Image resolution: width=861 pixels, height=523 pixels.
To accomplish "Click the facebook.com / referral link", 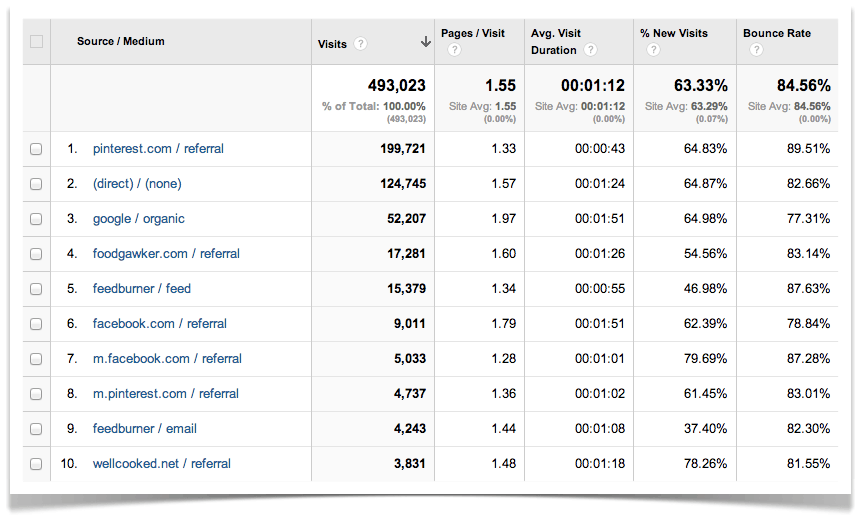I will click(x=159, y=324).
